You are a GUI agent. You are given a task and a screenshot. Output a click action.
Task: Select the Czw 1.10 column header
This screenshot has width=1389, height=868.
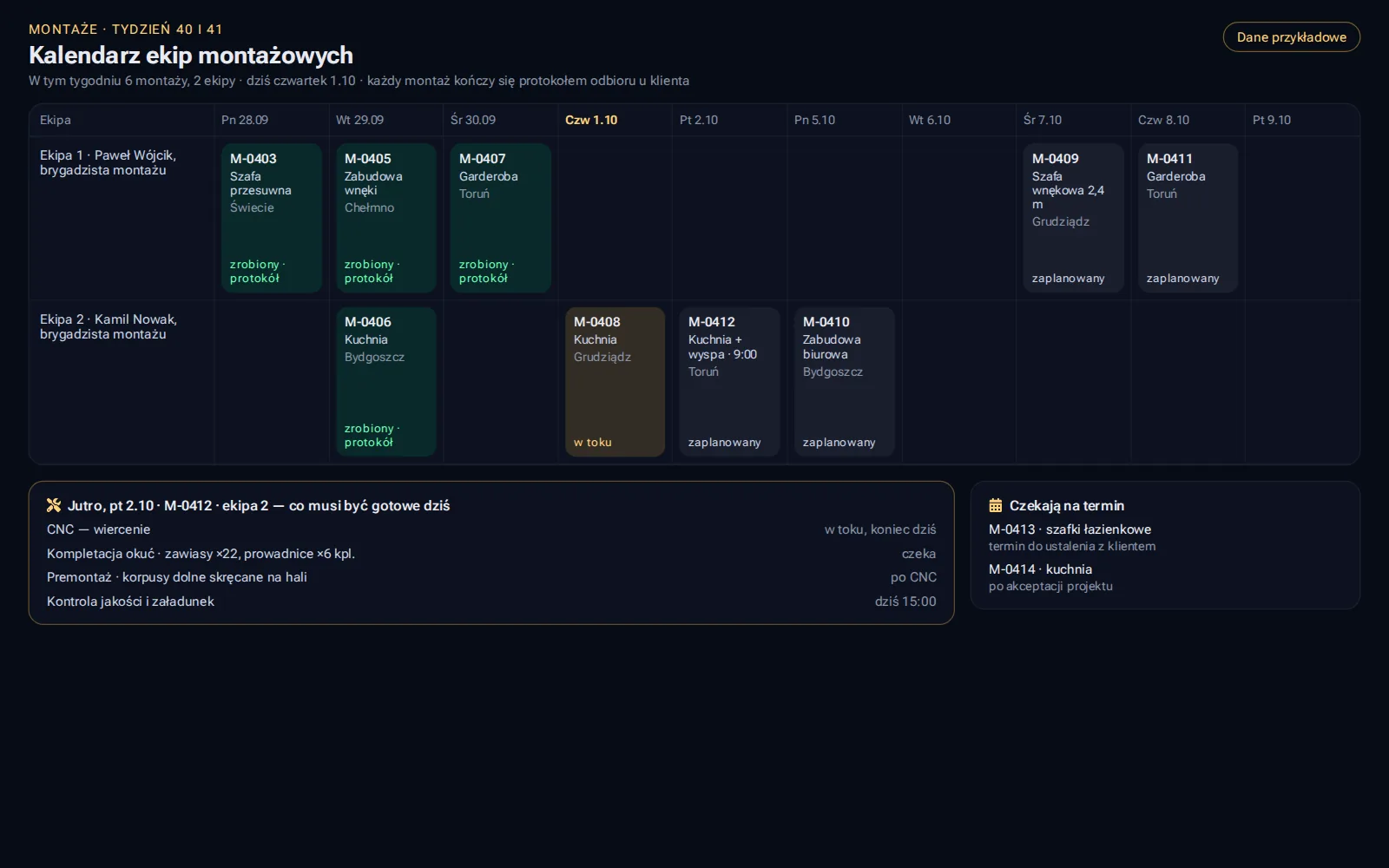point(615,120)
